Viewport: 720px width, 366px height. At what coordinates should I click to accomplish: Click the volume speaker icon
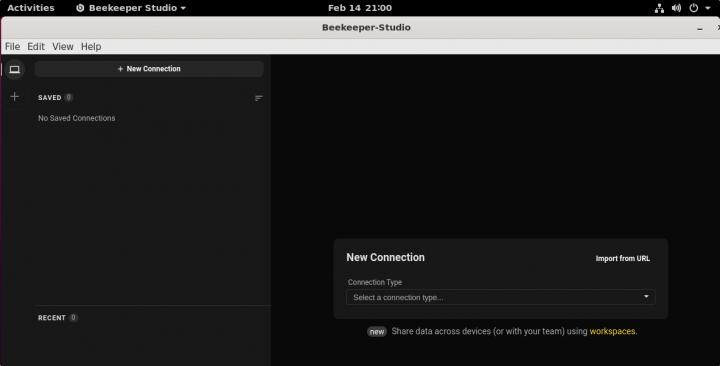point(676,8)
